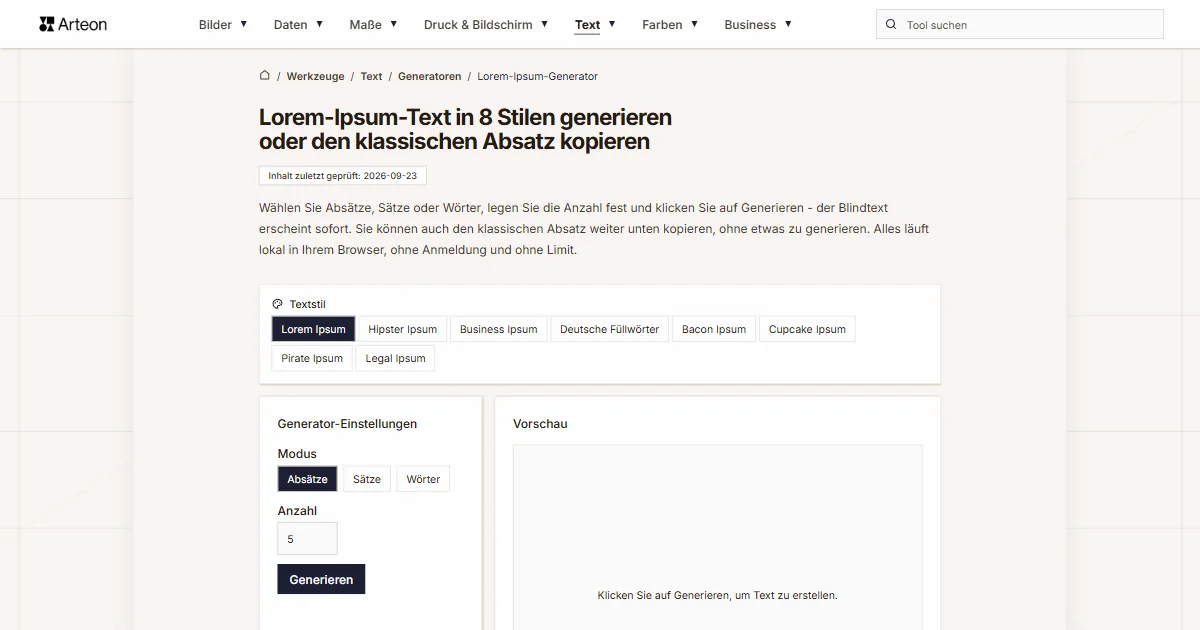Click the 'Inhalt zuletzt geprüft' date badge

342,175
